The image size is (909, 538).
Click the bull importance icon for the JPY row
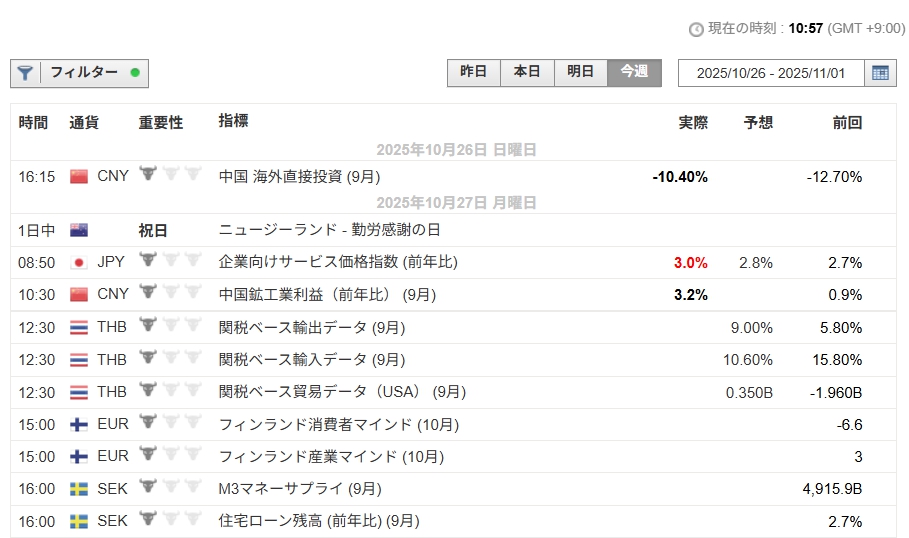click(x=149, y=262)
